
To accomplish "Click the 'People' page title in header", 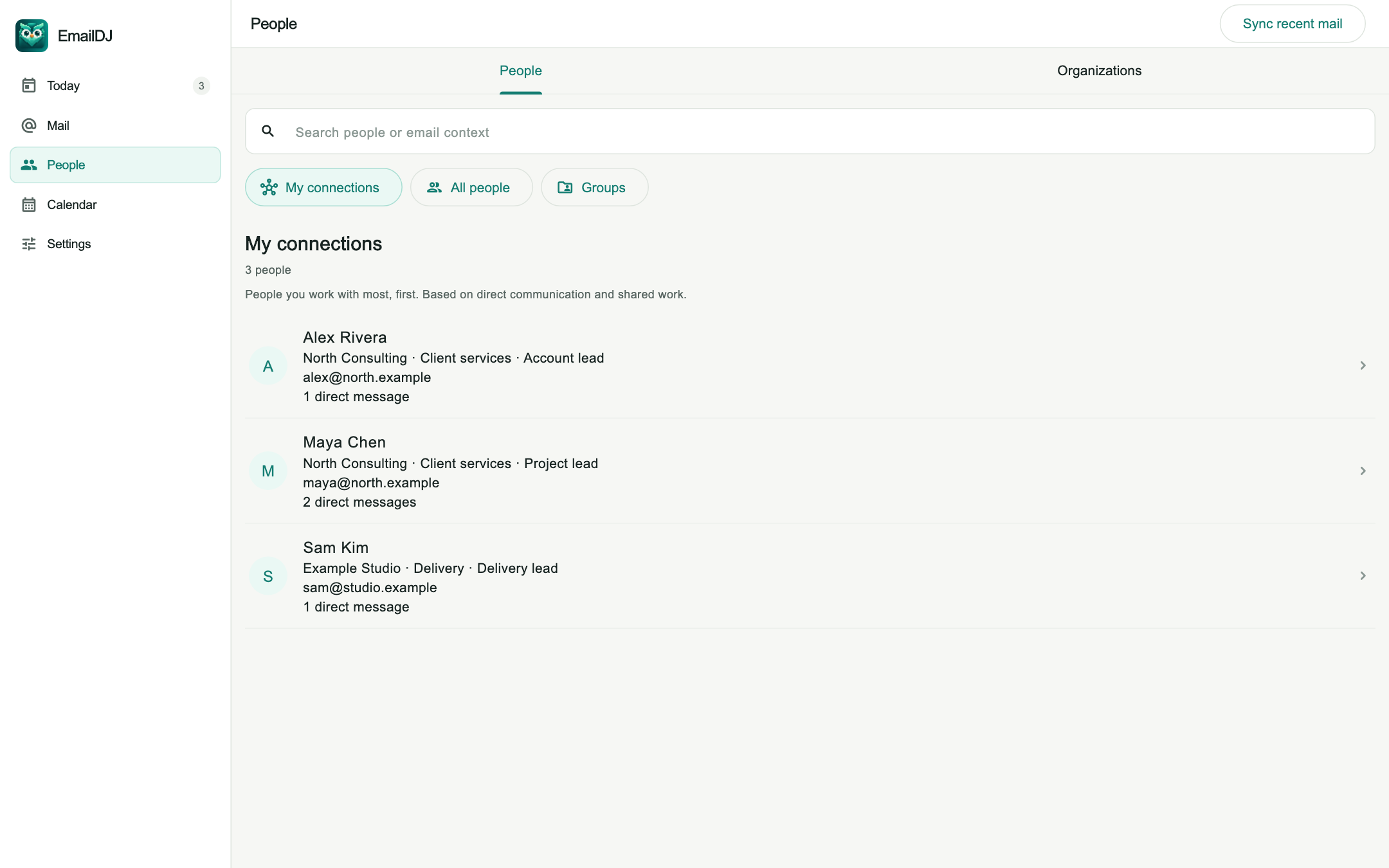I will pyautogui.click(x=273, y=24).
